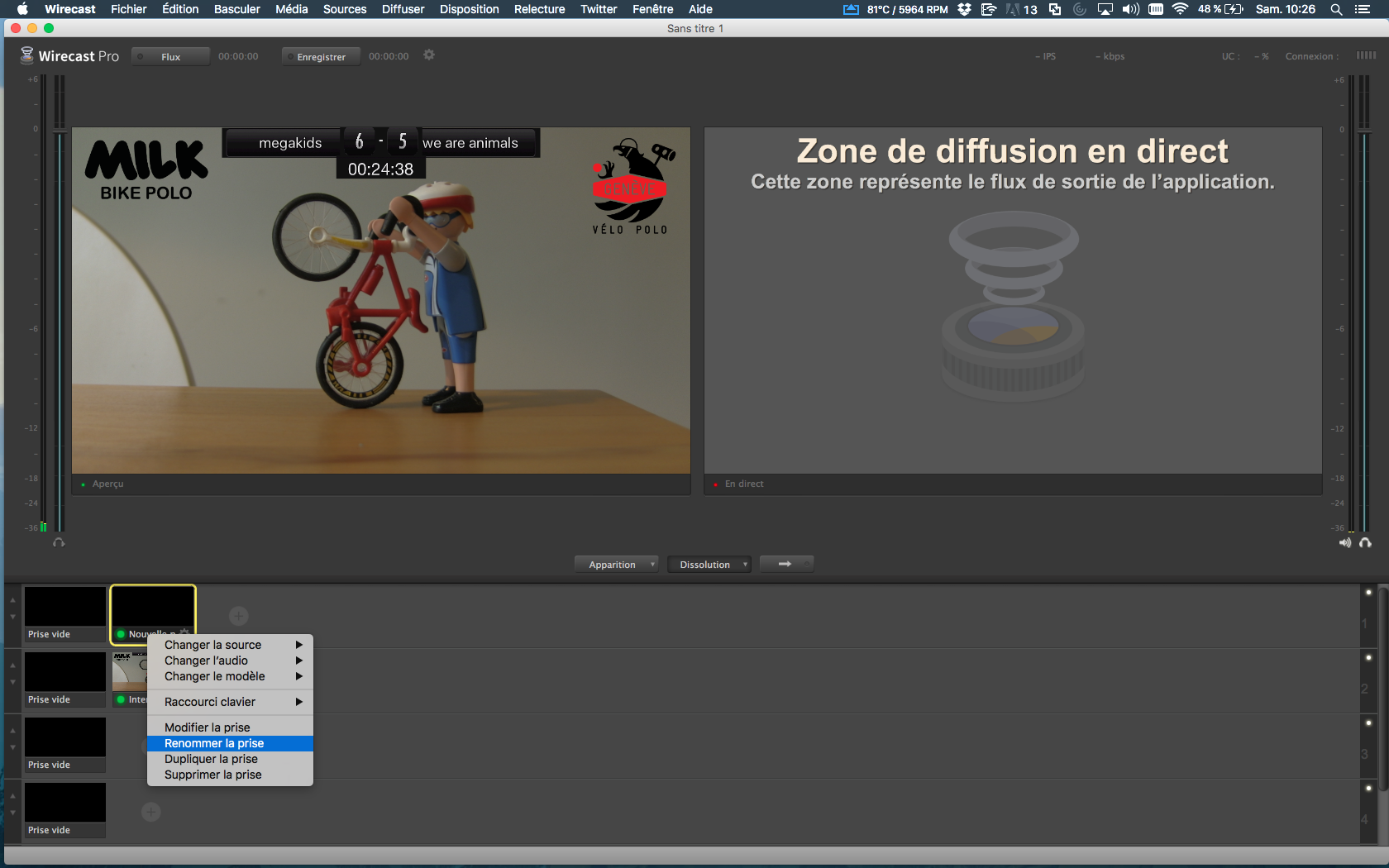Click the headphones icon under the left meter

(x=59, y=542)
